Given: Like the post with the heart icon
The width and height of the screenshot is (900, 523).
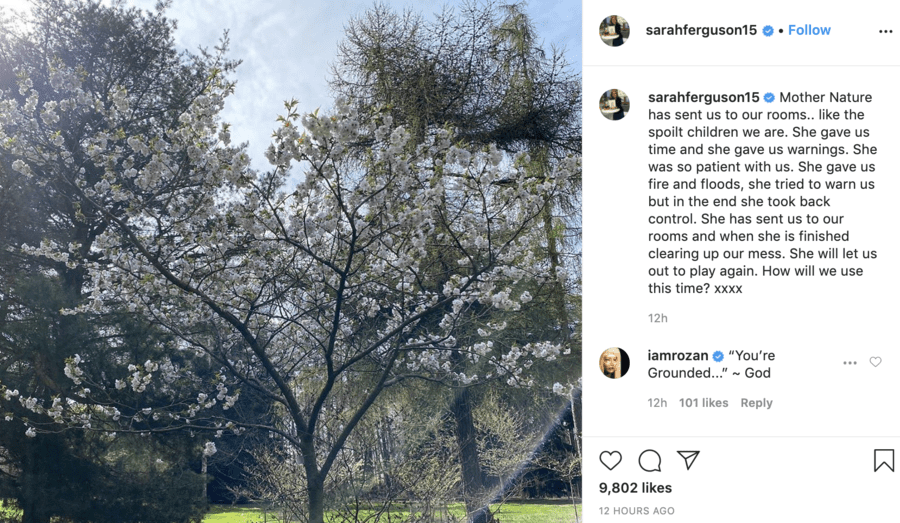Looking at the screenshot, I should coord(611,460).
